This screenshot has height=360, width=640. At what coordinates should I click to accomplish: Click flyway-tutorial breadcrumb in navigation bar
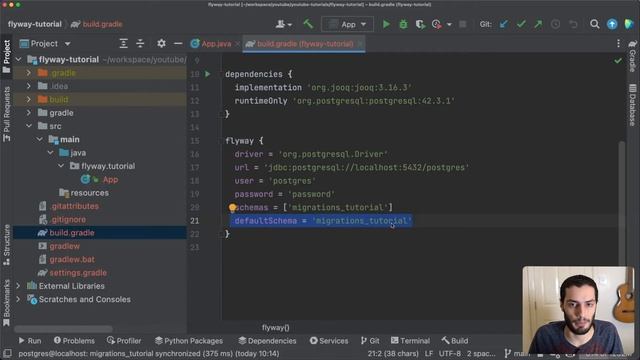point(35,24)
